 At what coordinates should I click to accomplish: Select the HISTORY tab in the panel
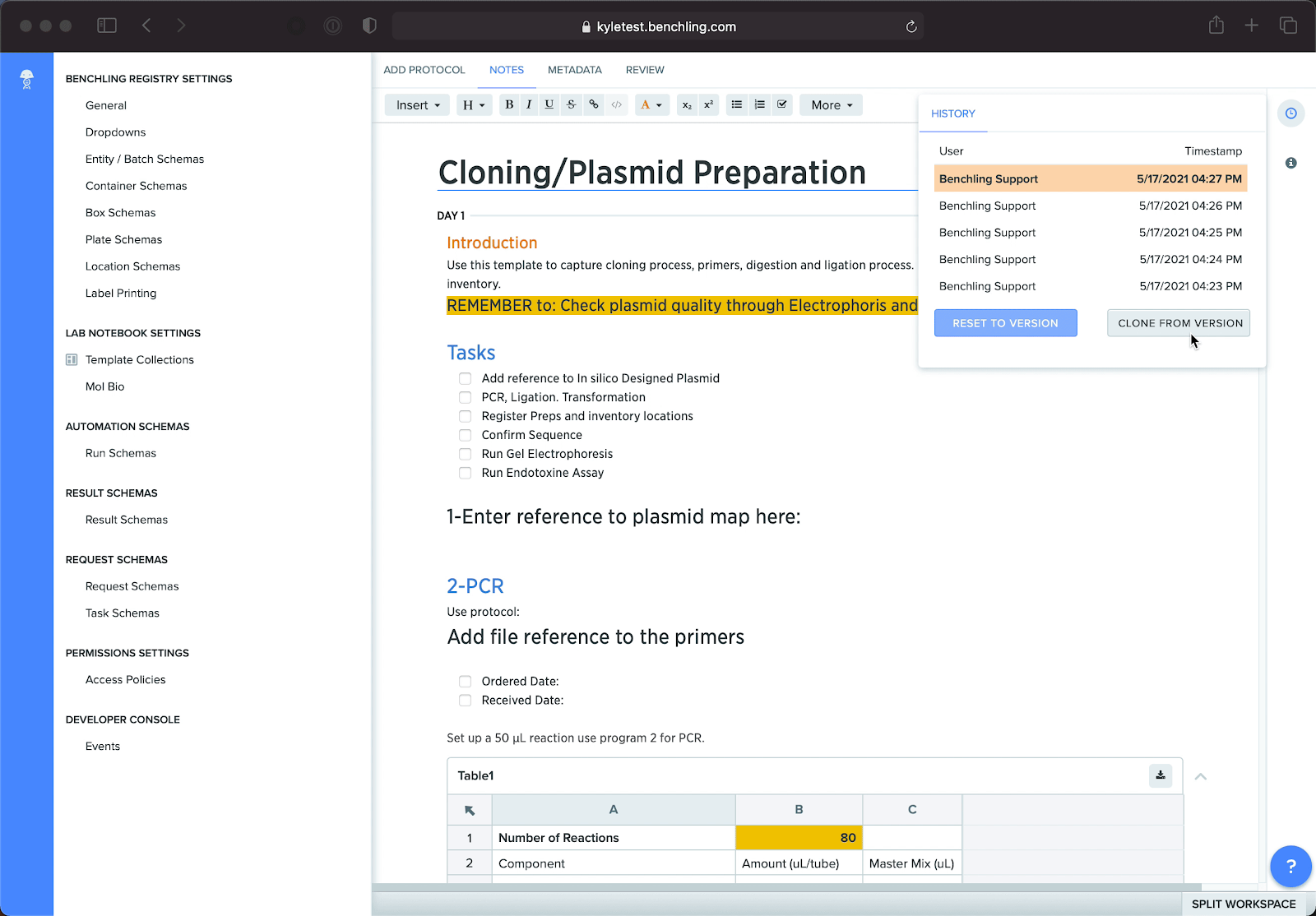click(953, 113)
